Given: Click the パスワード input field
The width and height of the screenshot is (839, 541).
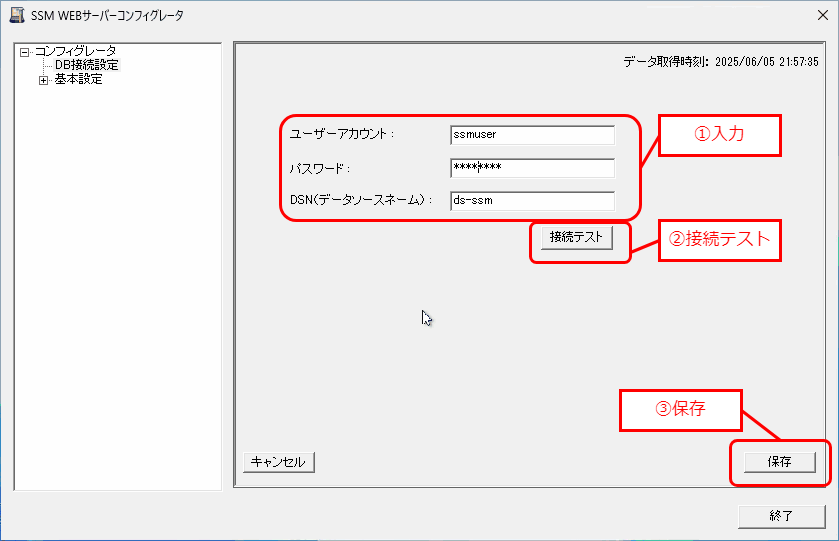Looking at the screenshot, I should 532,168.
